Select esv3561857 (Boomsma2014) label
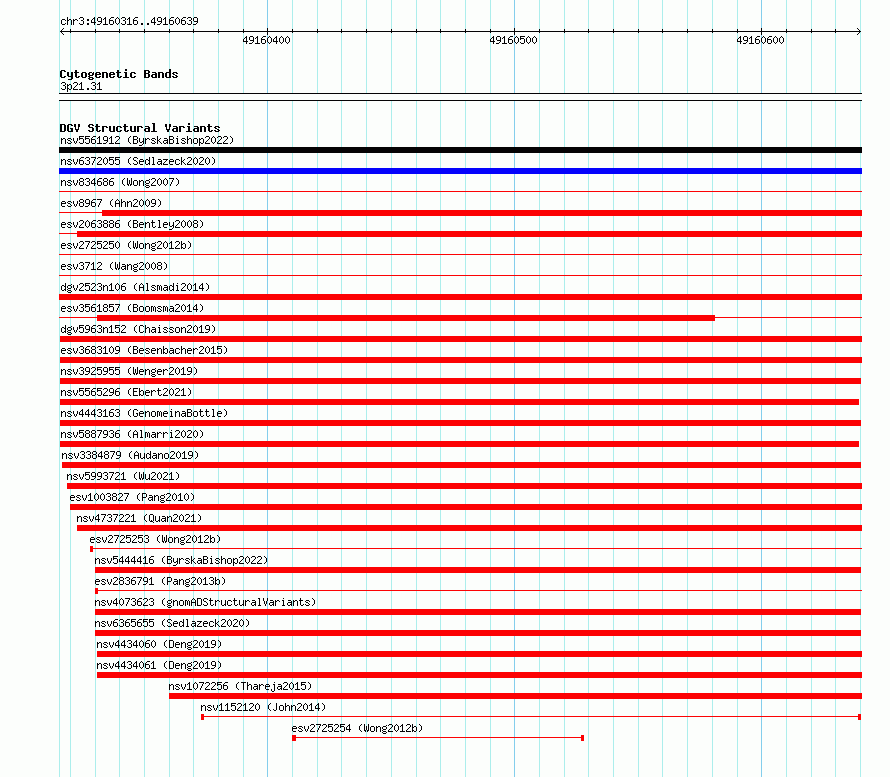 coord(132,308)
